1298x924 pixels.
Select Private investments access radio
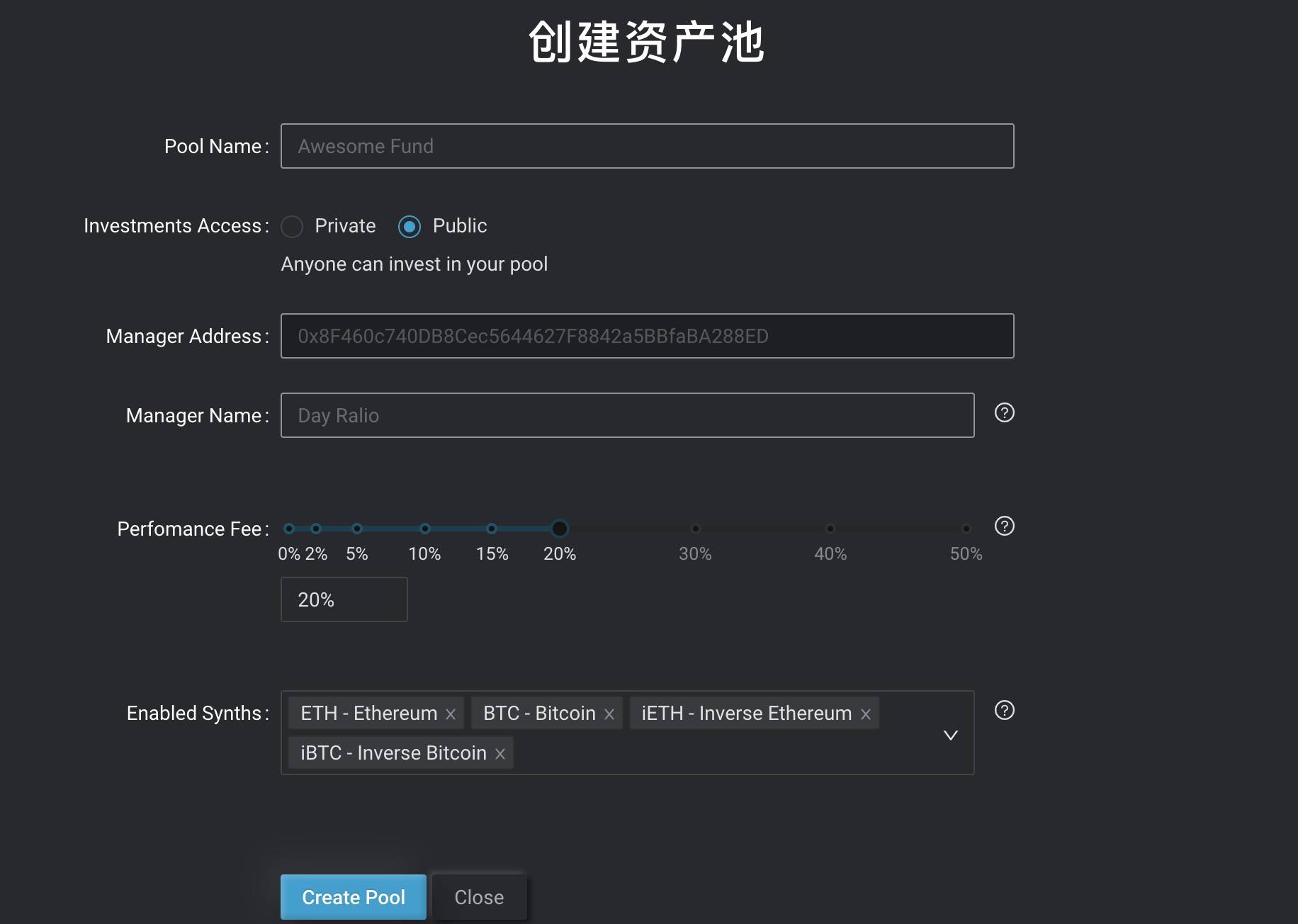click(292, 227)
